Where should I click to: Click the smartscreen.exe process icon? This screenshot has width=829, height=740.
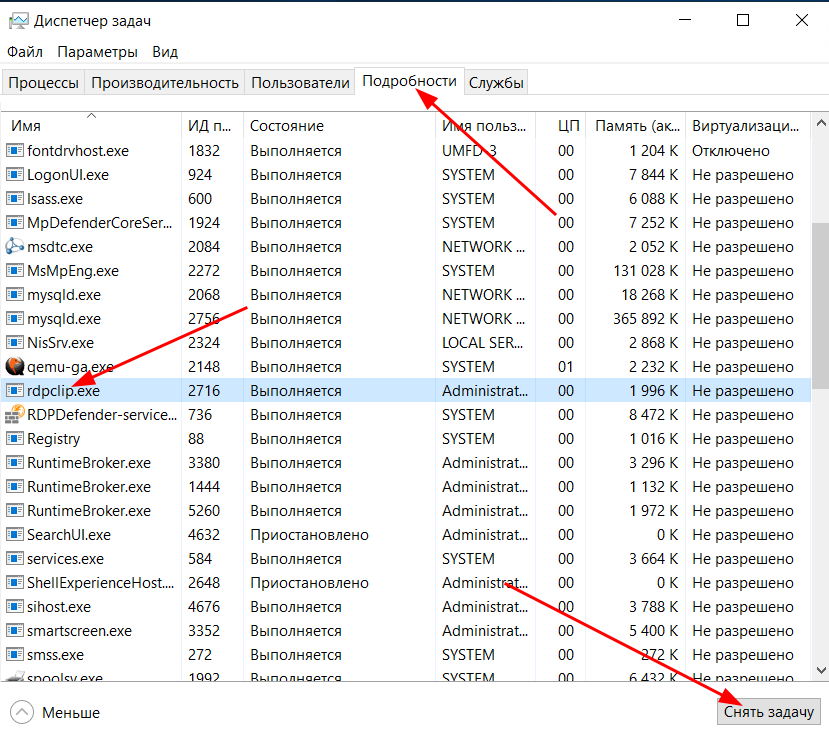coord(15,631)
